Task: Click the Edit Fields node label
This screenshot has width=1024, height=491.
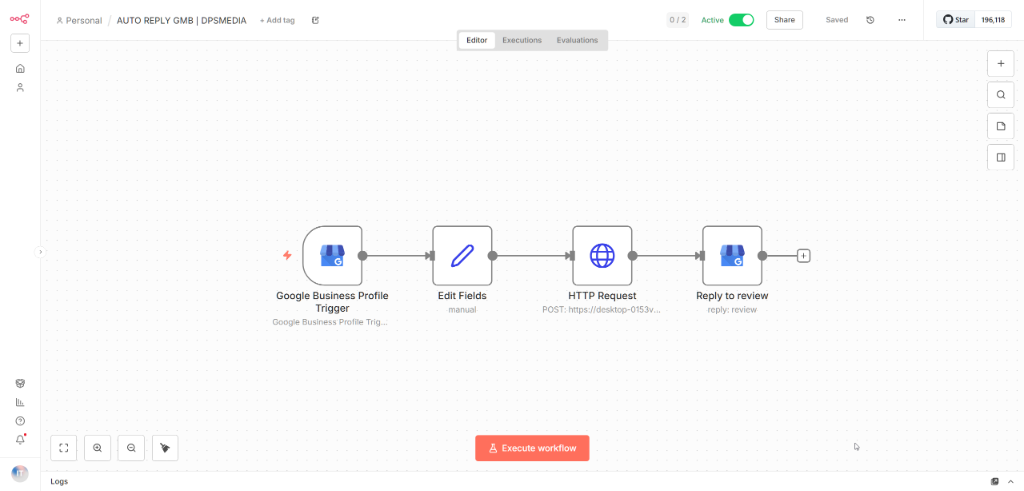Action: coord(462,296)
